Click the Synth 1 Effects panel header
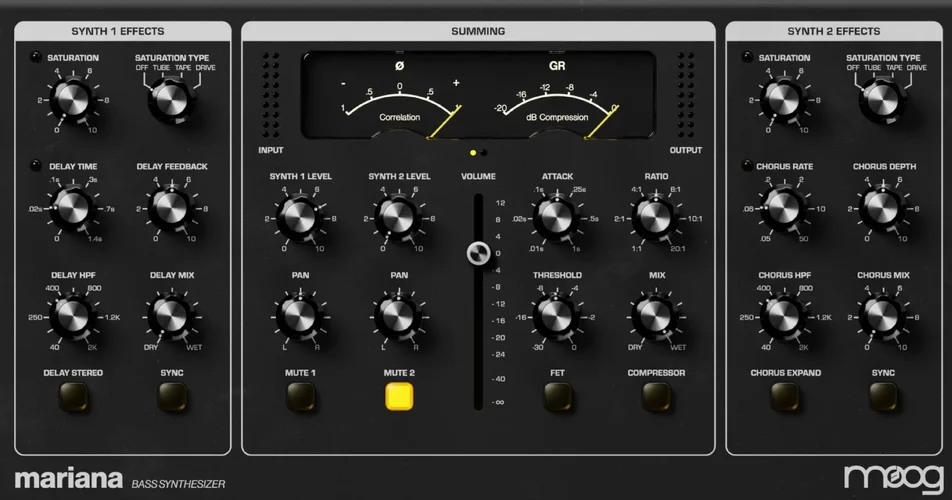Image resolution: width=952 pixels, height=500 pixels. [x=123, y=31]
